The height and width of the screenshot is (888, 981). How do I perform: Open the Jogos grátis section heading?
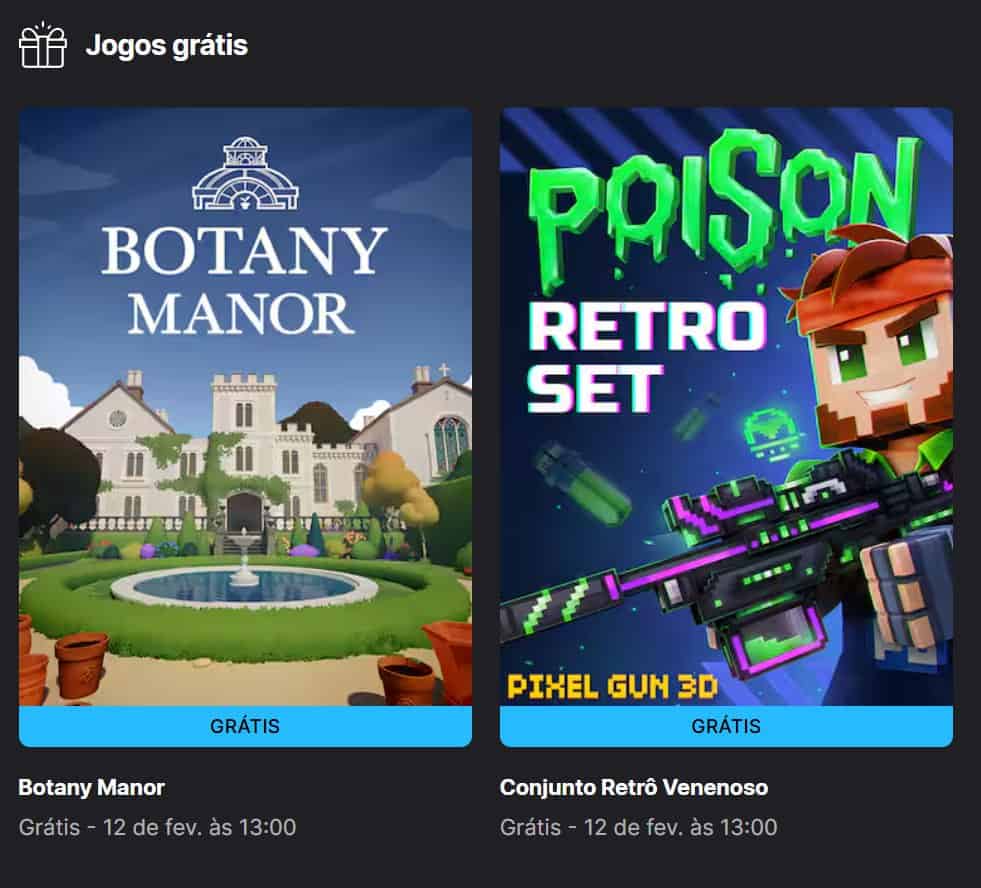pos(166,46)
